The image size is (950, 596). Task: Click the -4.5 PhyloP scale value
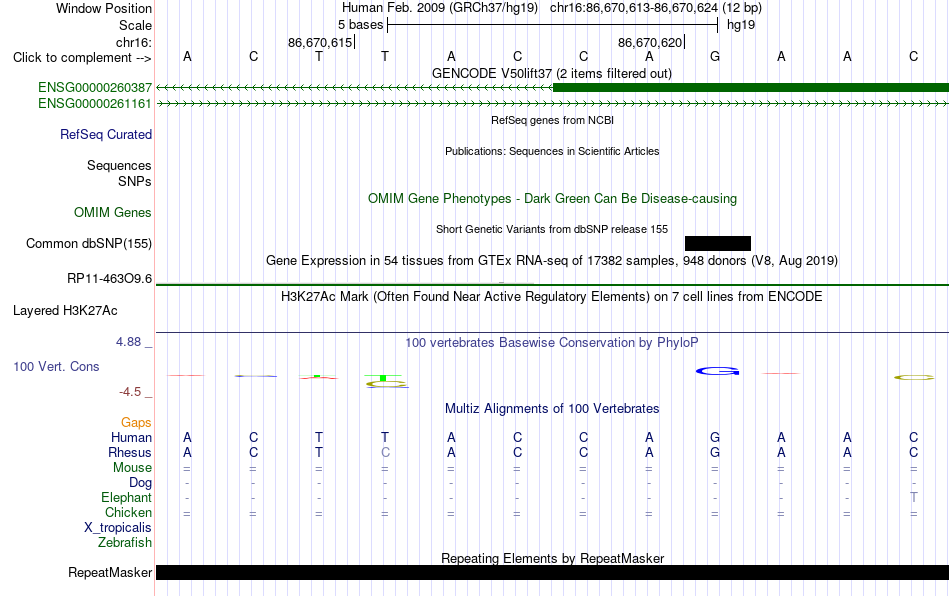(x=130, y=392)
